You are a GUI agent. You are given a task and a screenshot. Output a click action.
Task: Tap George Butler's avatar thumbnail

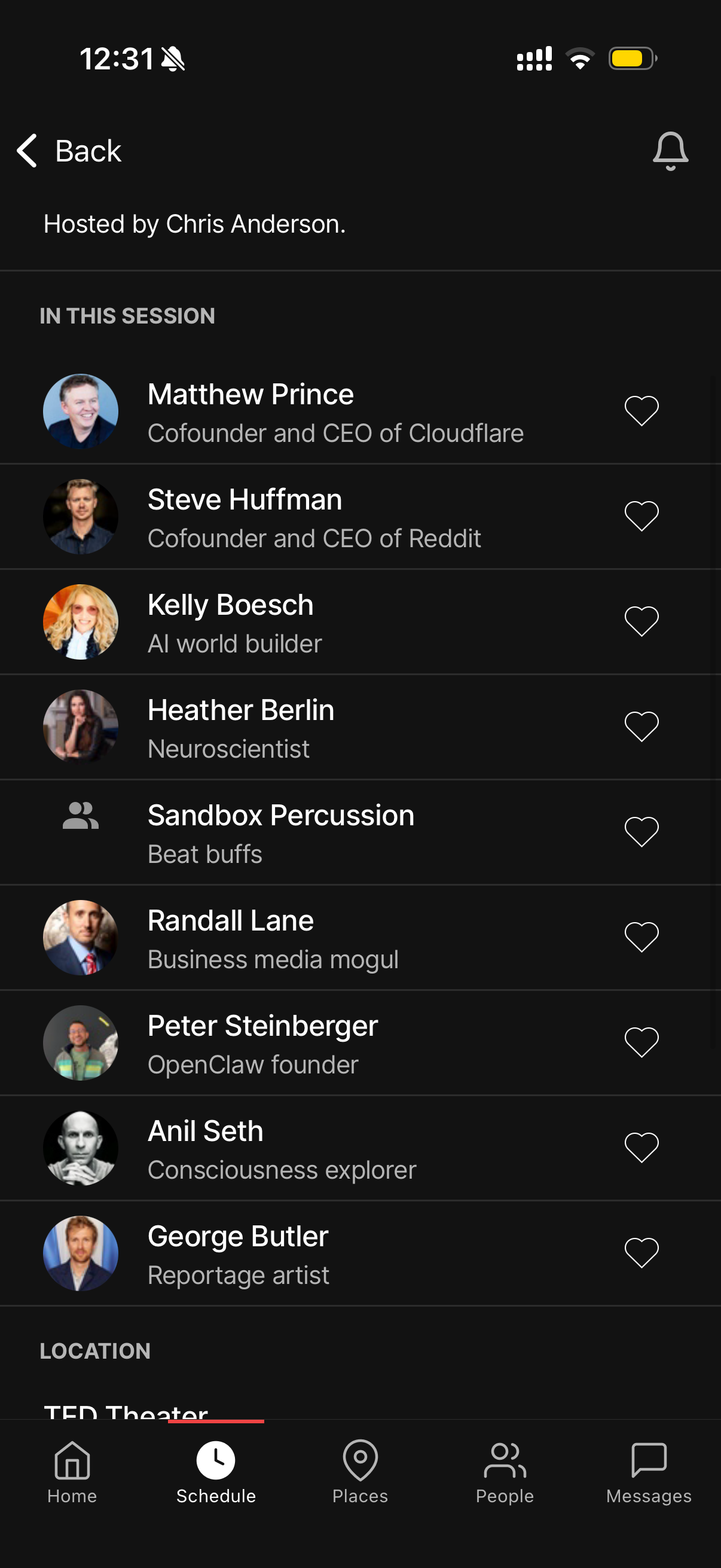[x=80, y=1253]
